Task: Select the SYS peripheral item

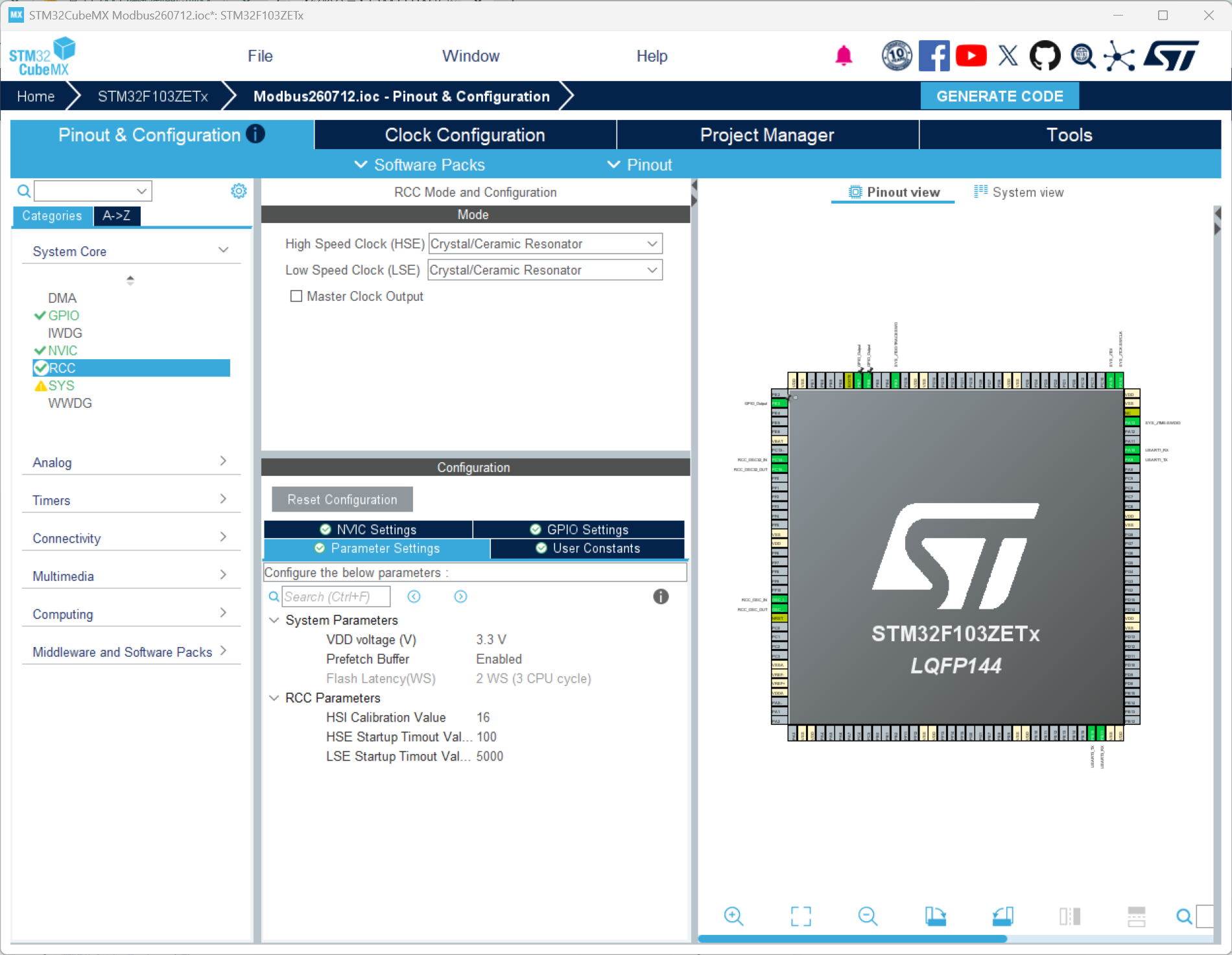Action: click(x=61, y=385)
